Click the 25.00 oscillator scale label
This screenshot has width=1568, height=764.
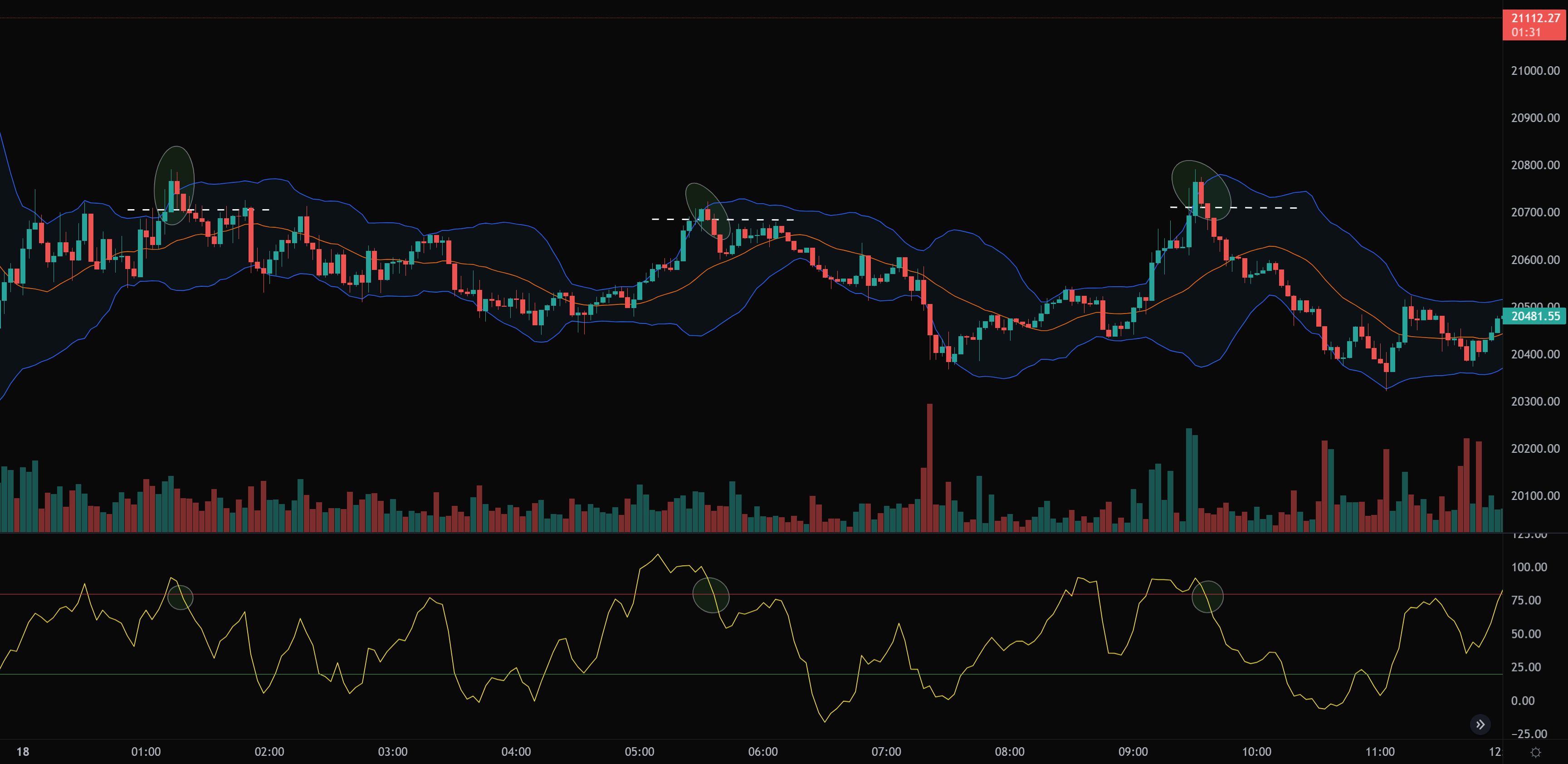pyautogui.click(x=1526, y=667)
